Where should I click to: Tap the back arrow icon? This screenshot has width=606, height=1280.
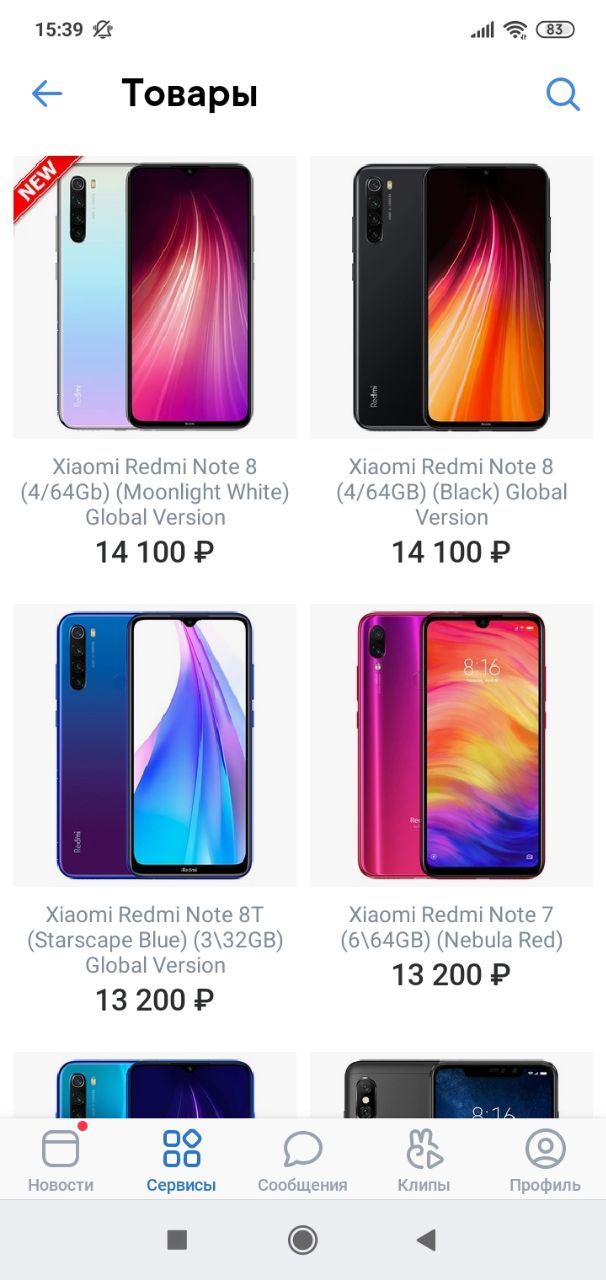[47, 94]
